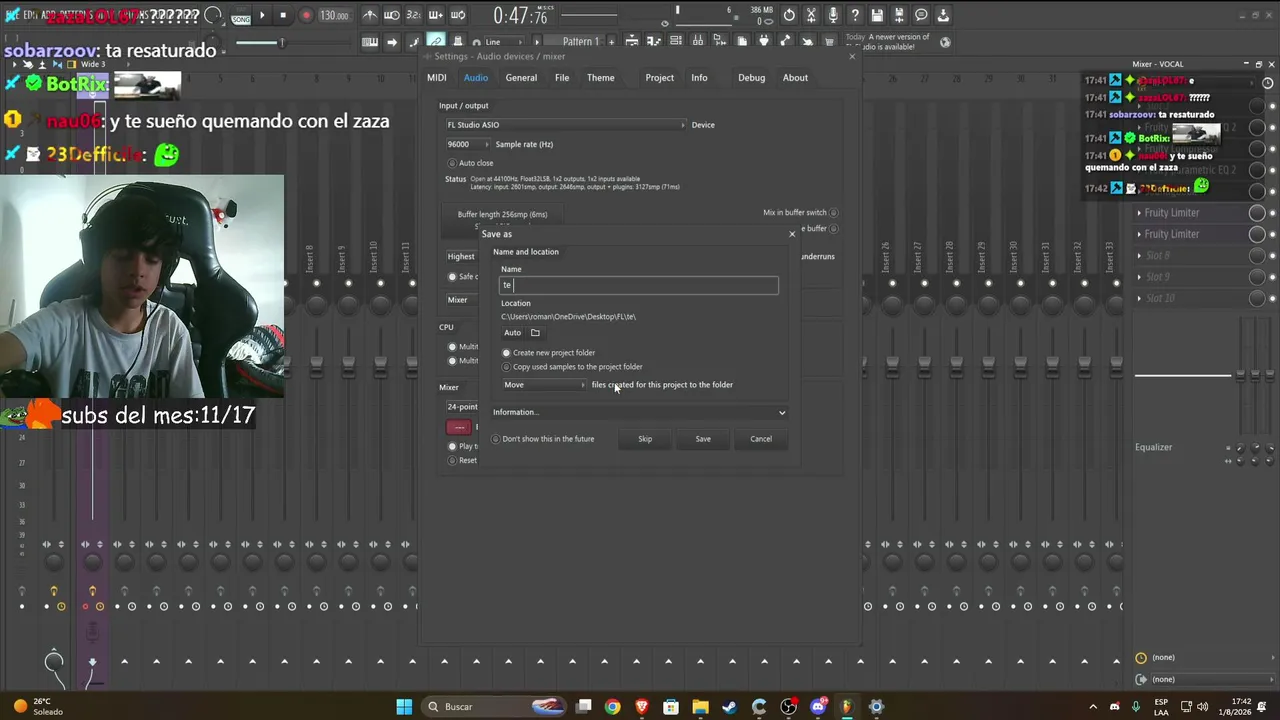Open Brave browser from the taskbar
This screenshot has height=720, width=1280.
pyautogui.click(x=642, y=707)
